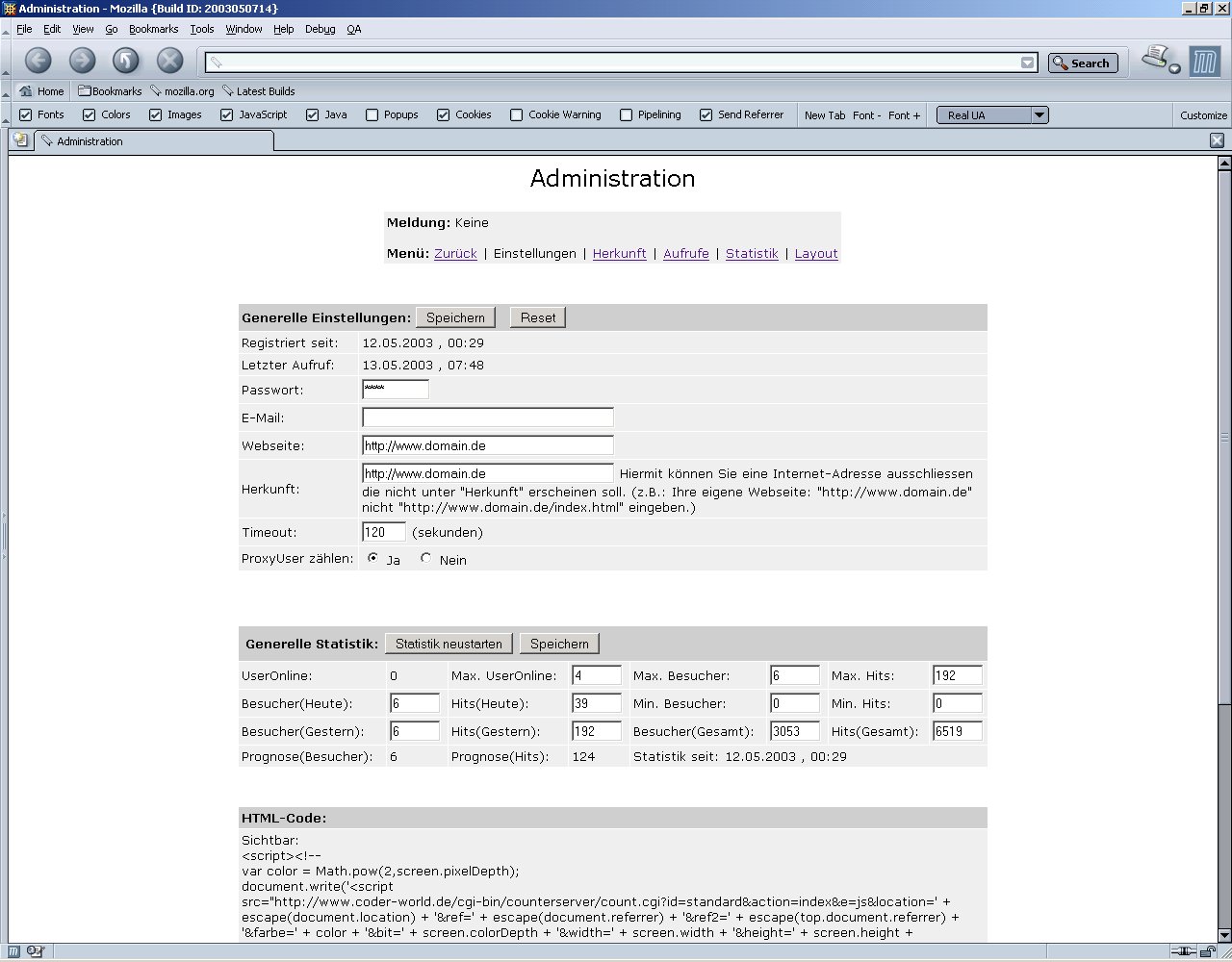Viewport: 1232px width, 962px height.
Task: Toggle the Colors checkbox
Action: pyautogui.click(x=90, y=114)
